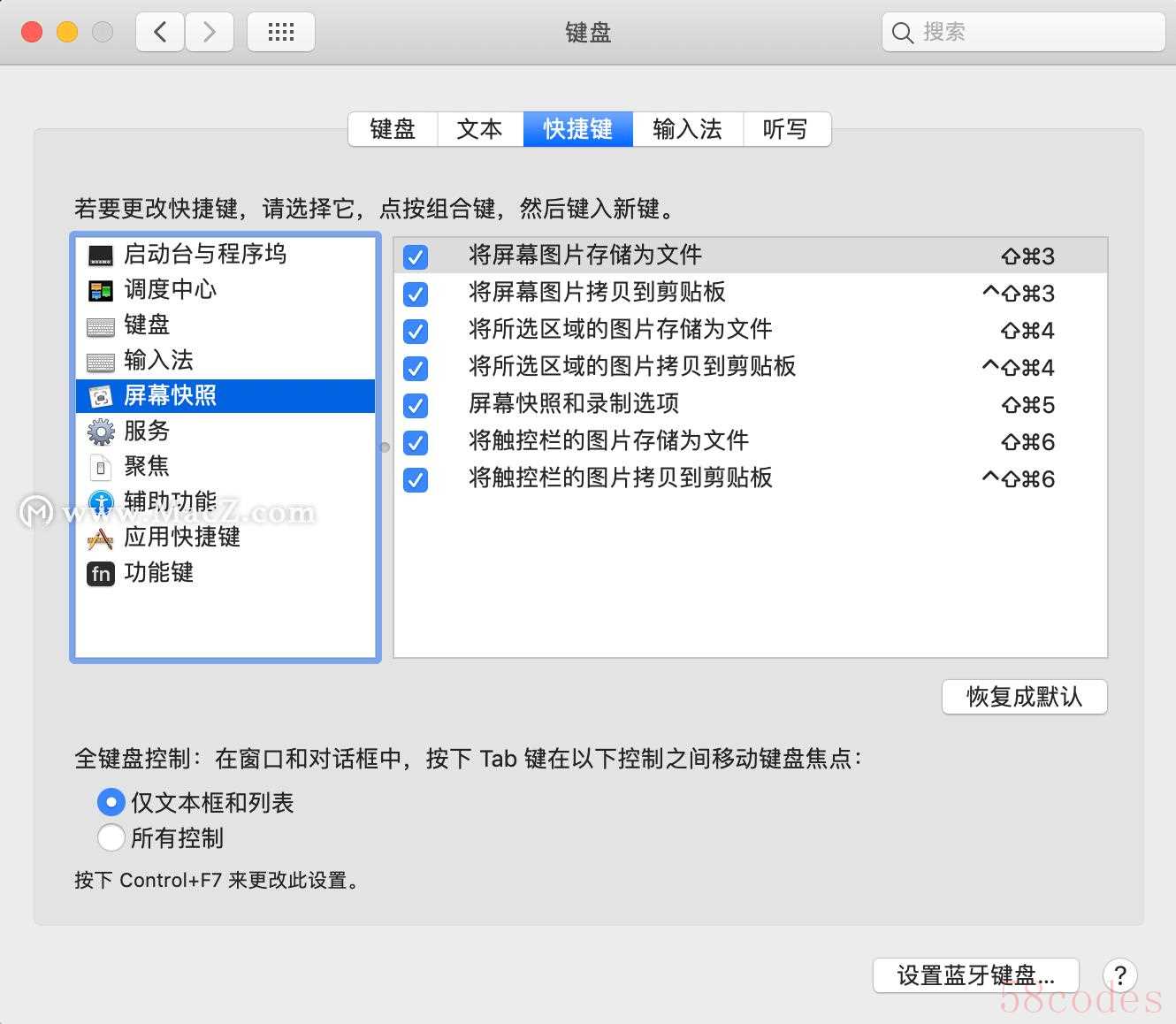The image size is (1176, 1024).
Task: Open the 输入法 tab
Action: 688,129
